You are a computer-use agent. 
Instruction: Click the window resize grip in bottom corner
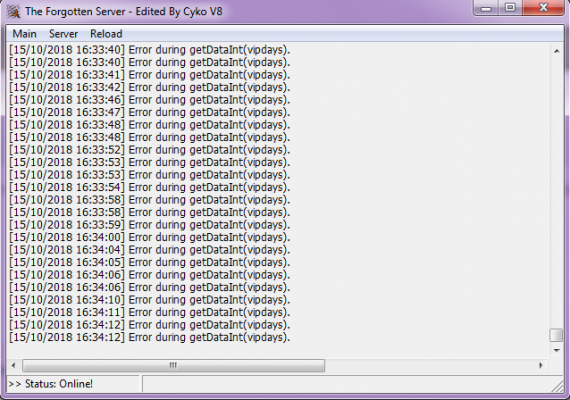coord(558,386)
